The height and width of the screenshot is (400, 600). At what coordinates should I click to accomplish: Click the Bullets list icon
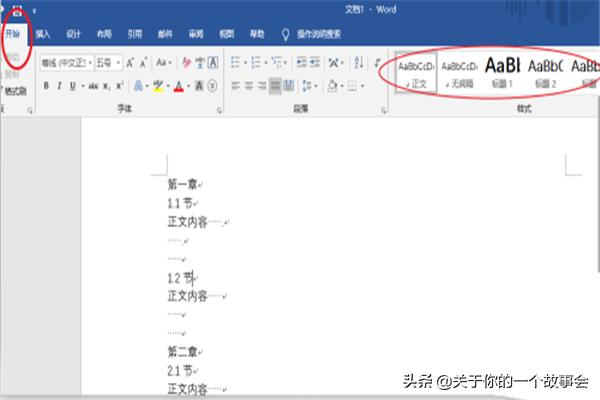(x=236, y=63)
